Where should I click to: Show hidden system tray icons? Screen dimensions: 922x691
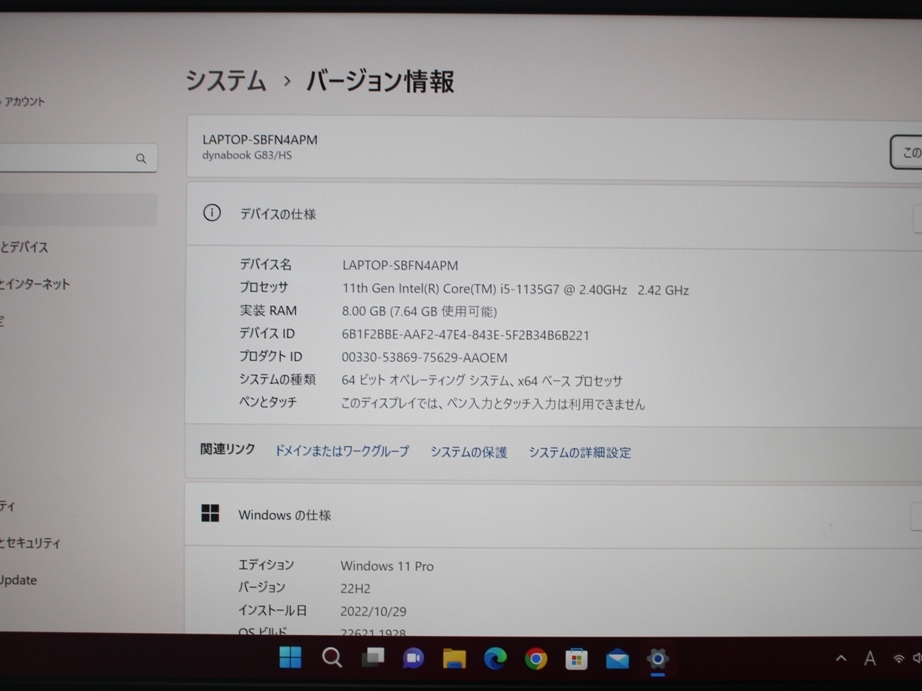841,659
